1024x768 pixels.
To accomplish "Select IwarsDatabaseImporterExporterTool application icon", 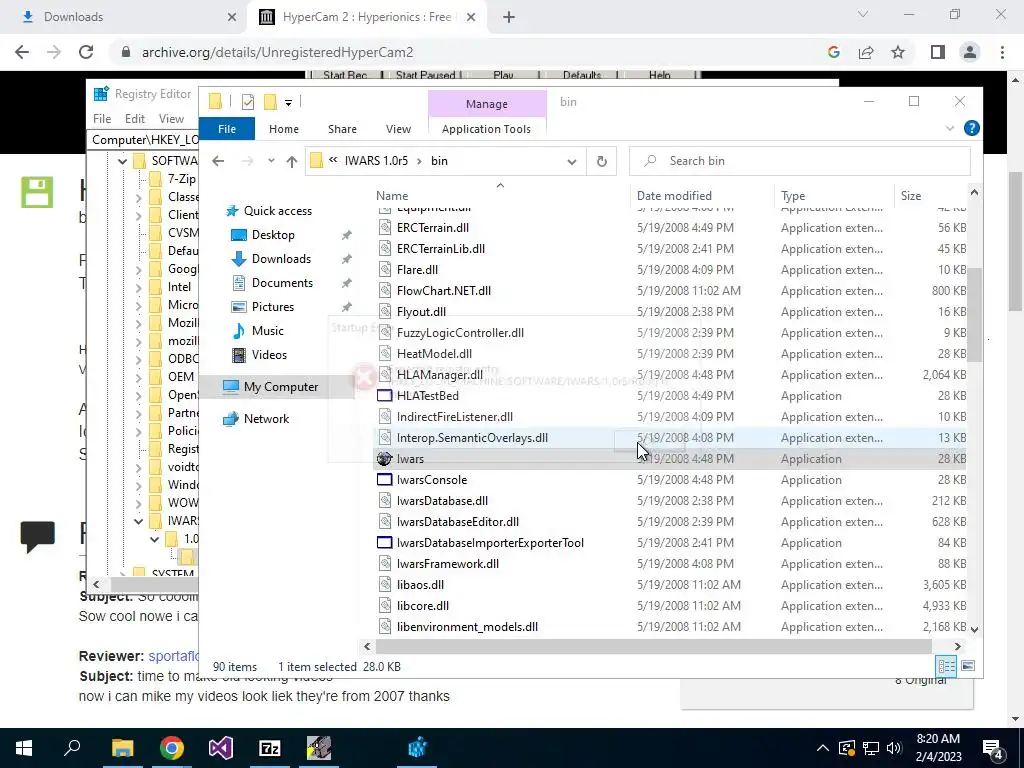I will point(384,543).
